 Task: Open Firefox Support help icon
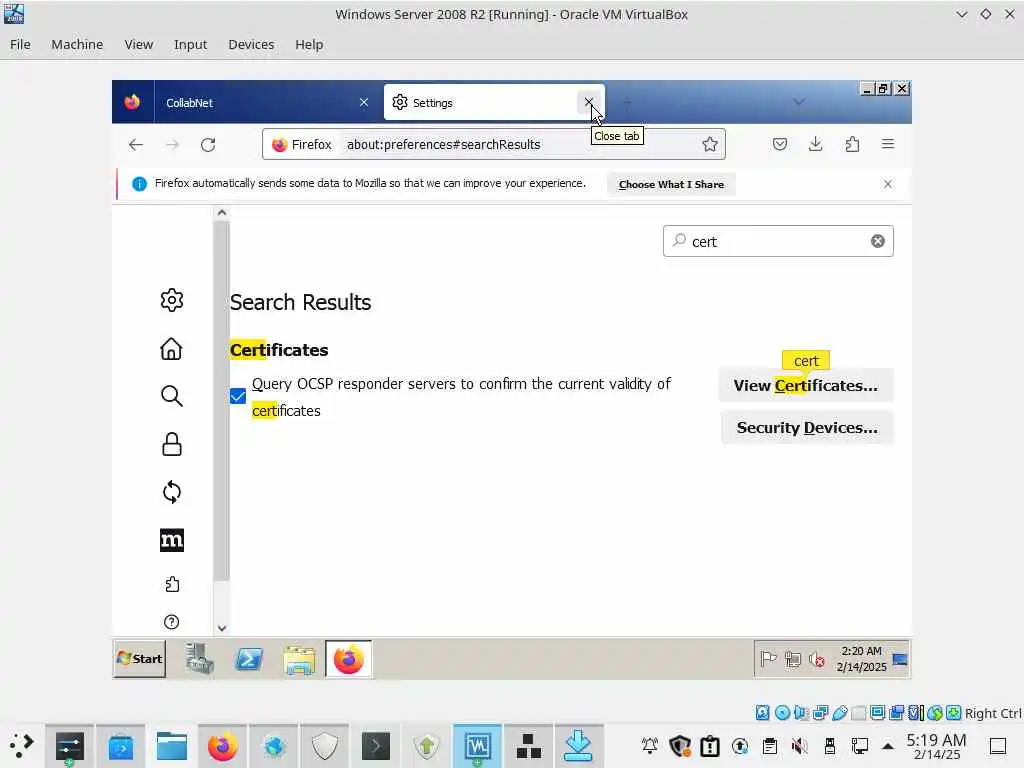point(172,622)
